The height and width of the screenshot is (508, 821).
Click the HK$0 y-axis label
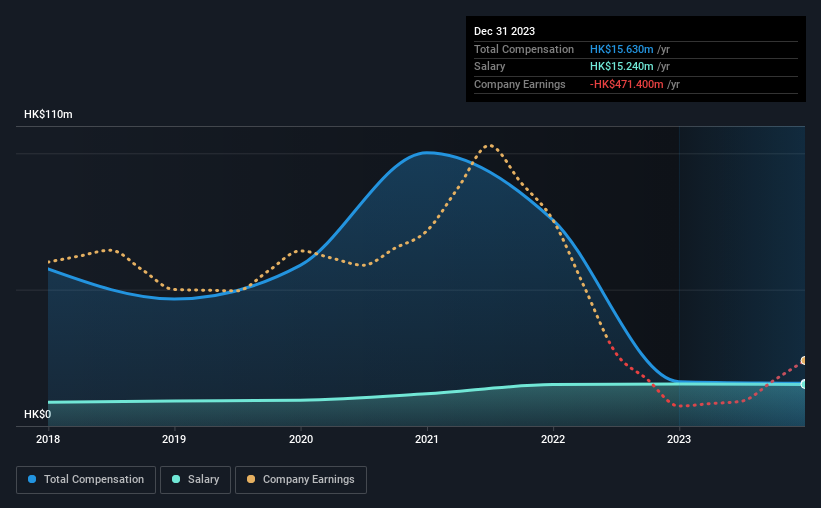(x=38, y=414)
